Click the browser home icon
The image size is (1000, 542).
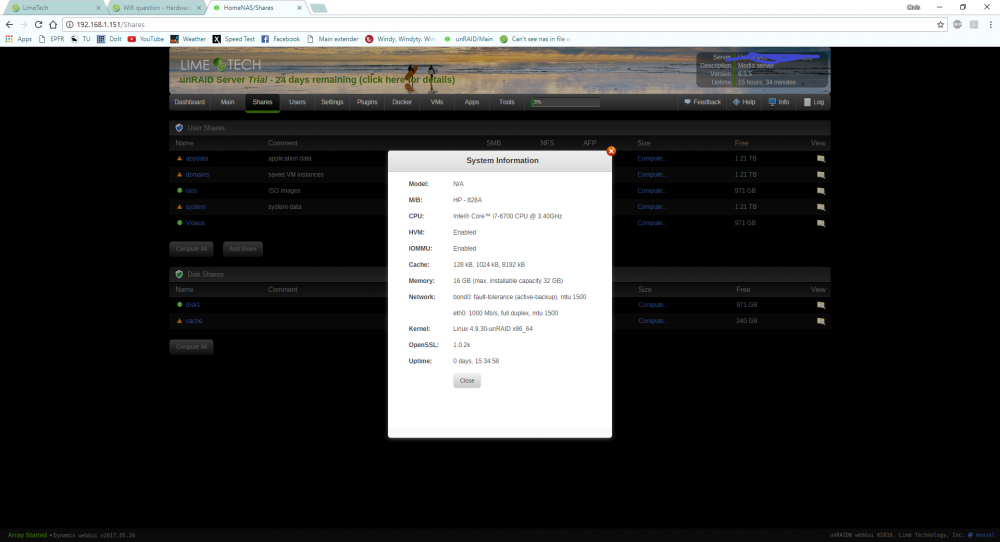tap(53, 24)
